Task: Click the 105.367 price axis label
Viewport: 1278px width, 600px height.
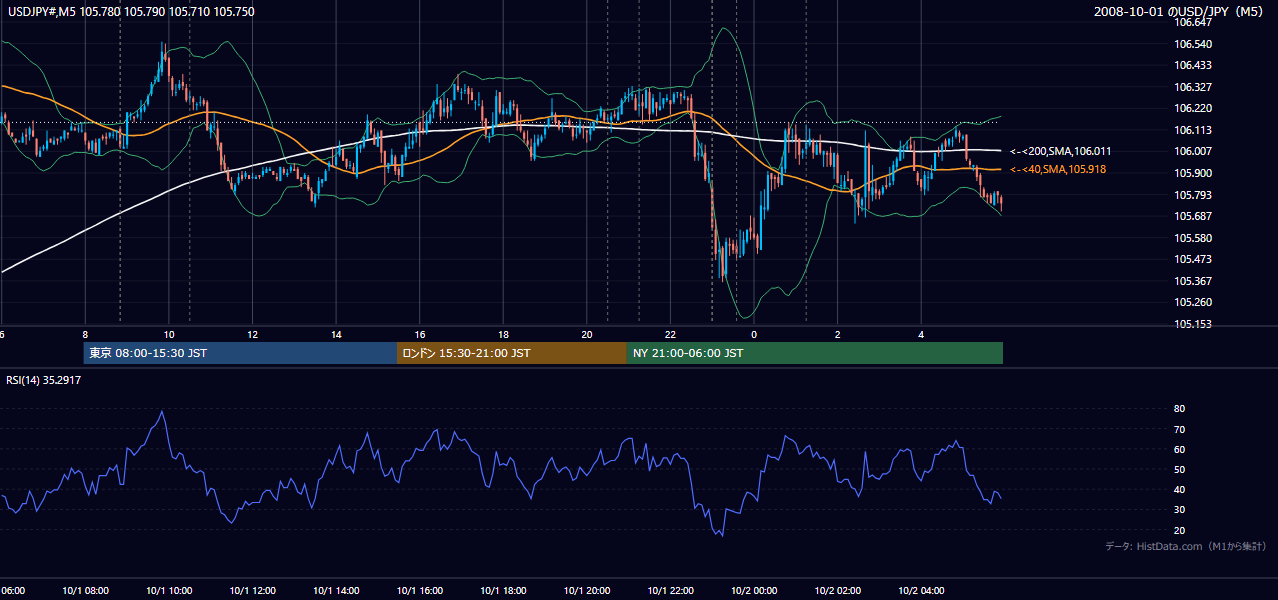Action: 1194,281
